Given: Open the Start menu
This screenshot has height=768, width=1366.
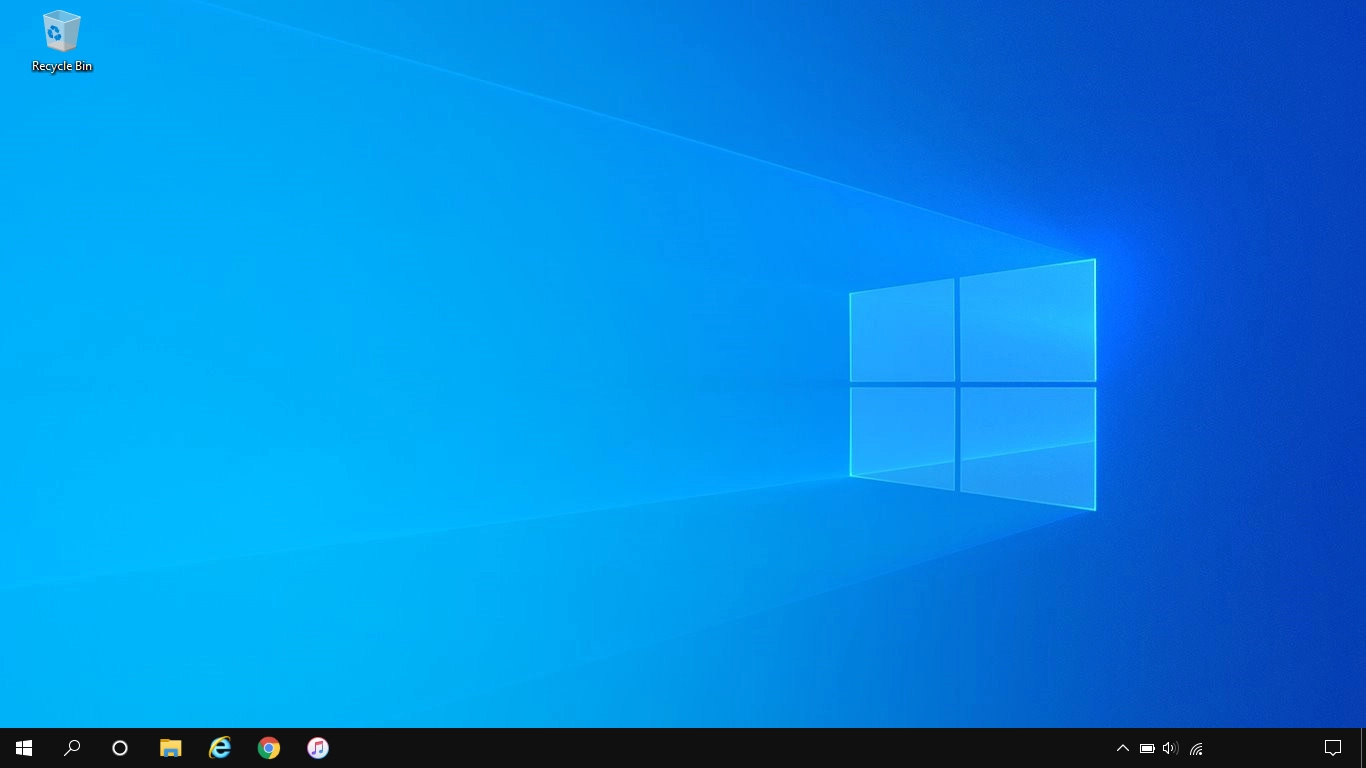Looking at the screenshot, I should 23,747.
